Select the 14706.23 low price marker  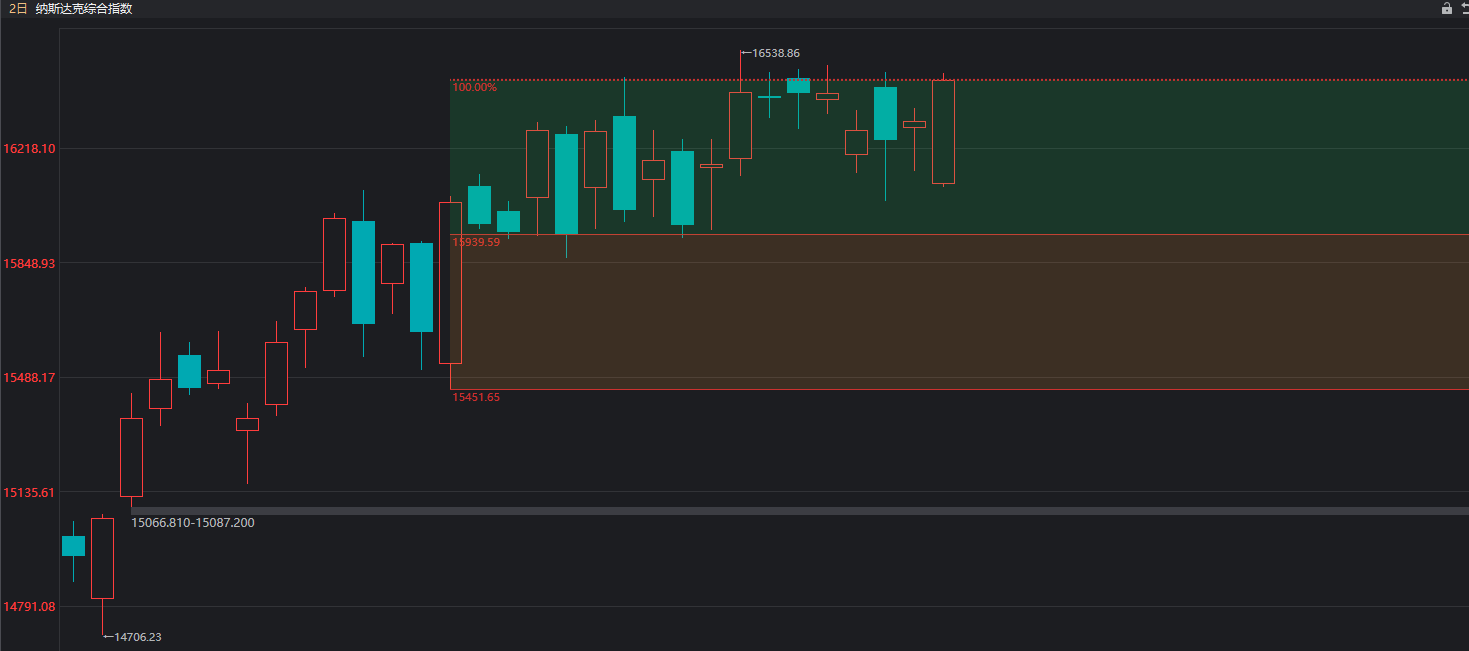click(x=137, y=637)
